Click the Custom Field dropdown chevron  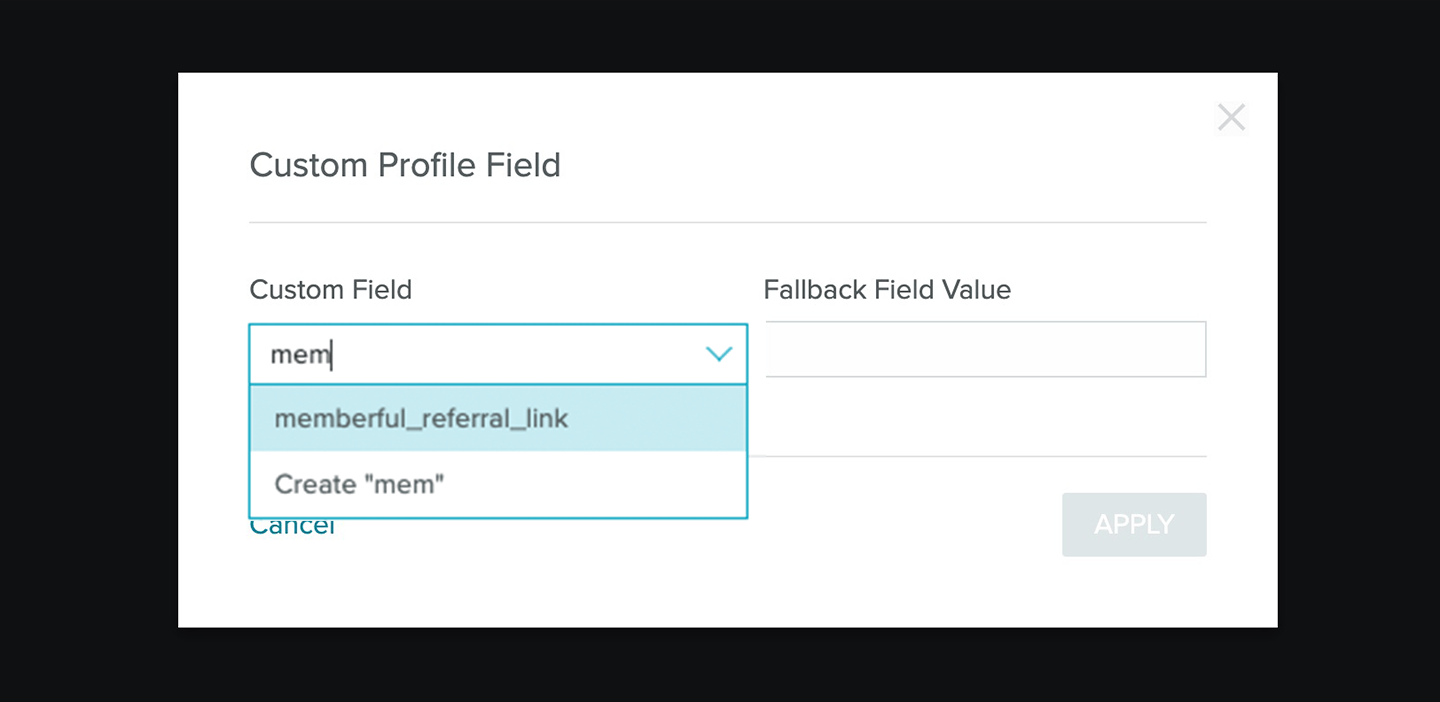click(719, 354)
